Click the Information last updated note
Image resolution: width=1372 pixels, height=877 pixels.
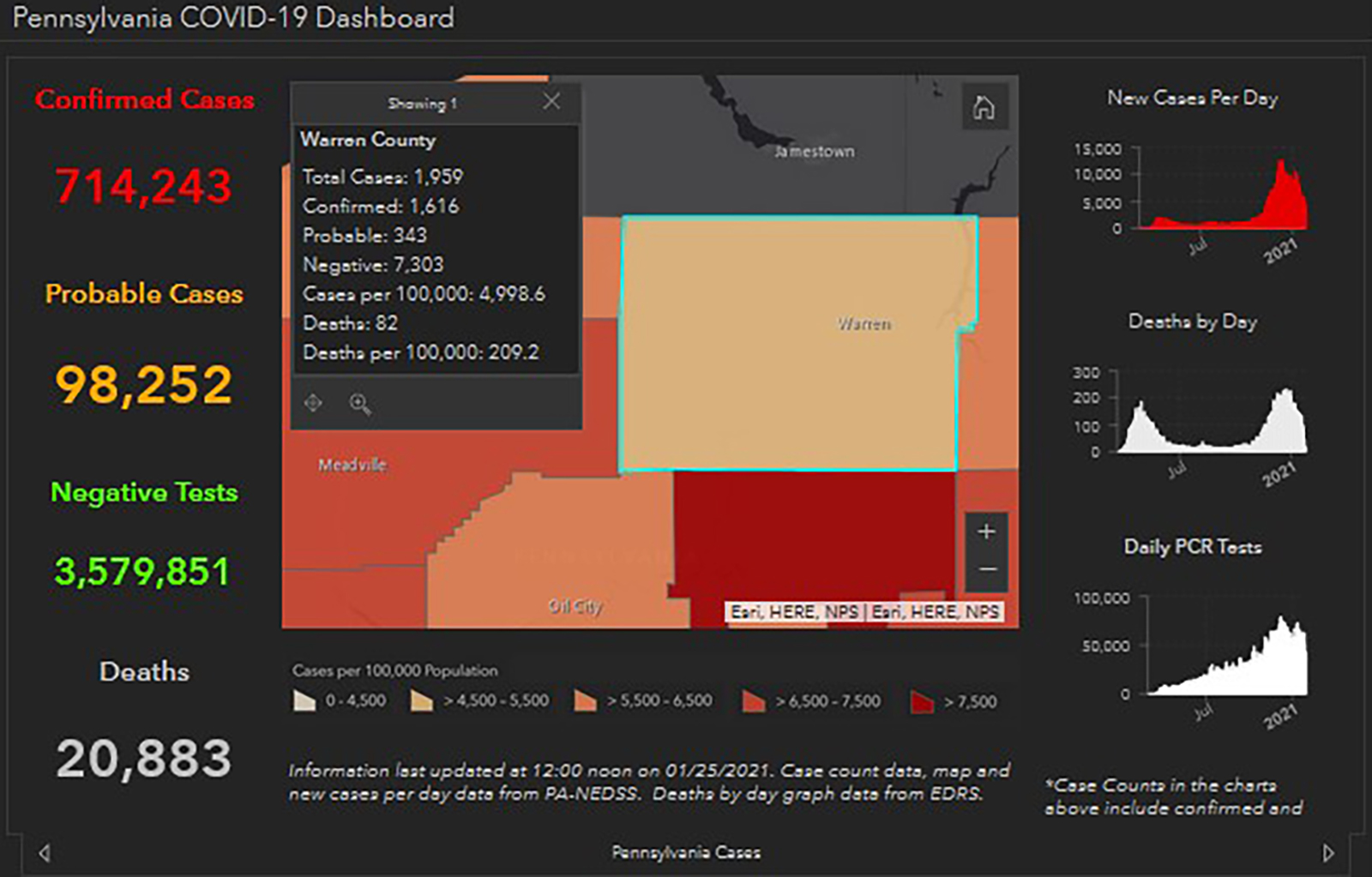[649, 782]
